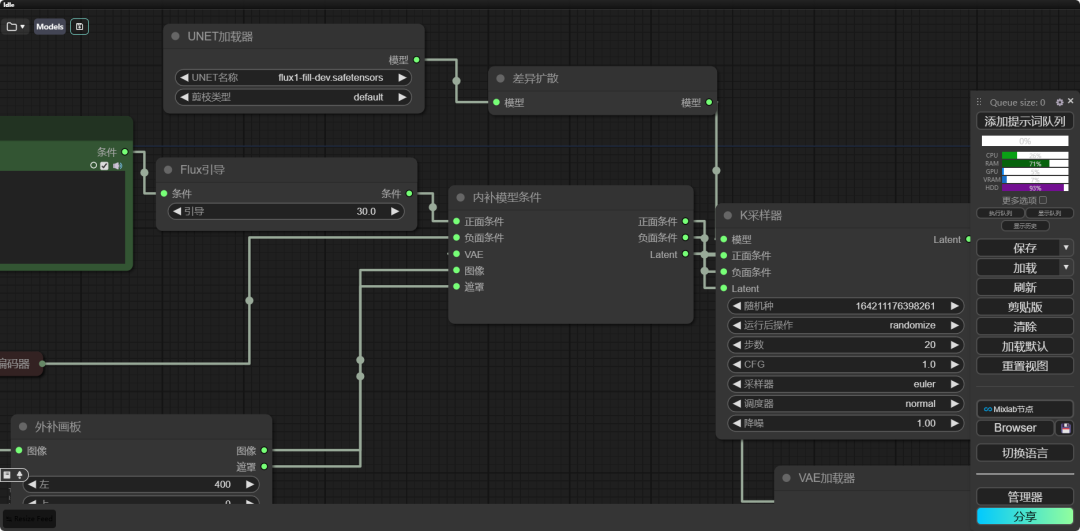
Task: Collapse the Flux引导 node via its dot
Action: [x=168, y=169]
